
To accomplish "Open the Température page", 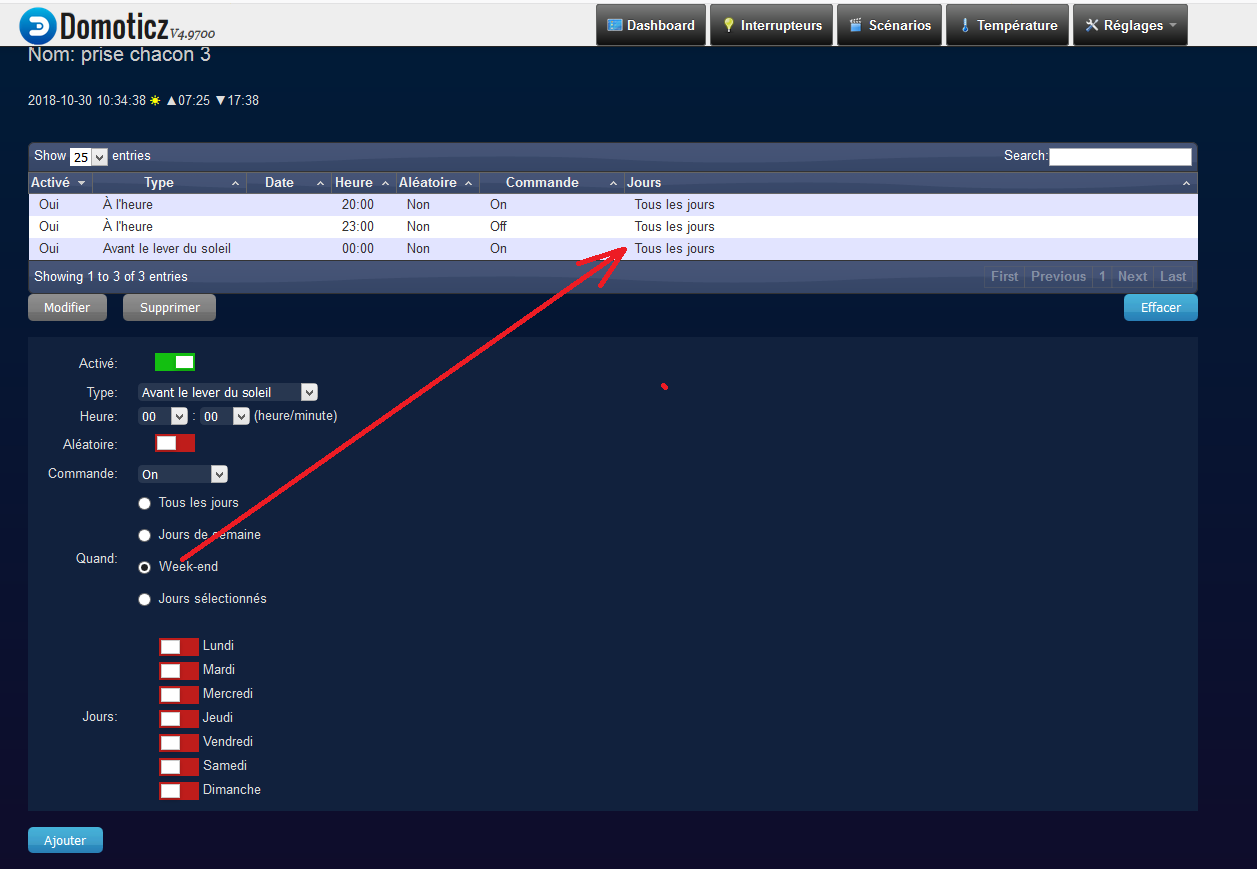I will point(1008,26).
